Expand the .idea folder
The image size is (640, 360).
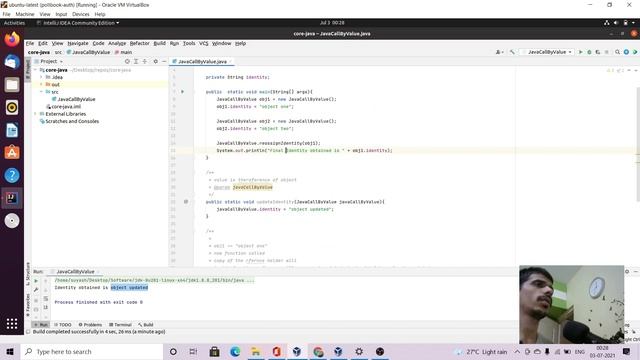[x=41, y=77]
